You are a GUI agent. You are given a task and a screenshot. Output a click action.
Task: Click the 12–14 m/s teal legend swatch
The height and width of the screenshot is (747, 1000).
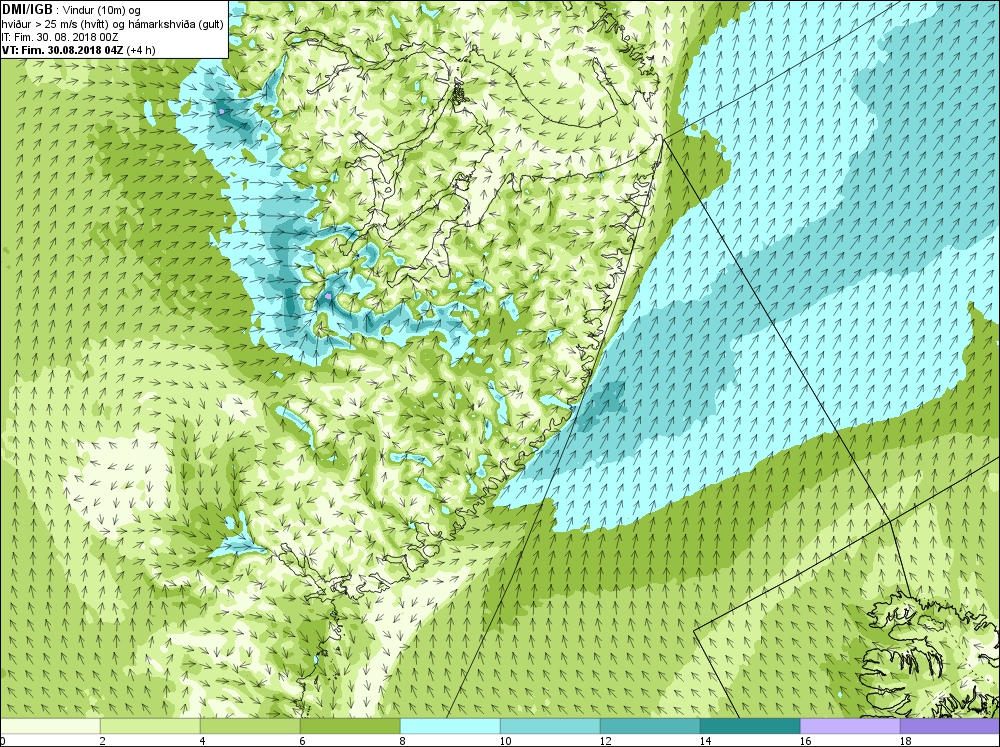click(650, 726)
